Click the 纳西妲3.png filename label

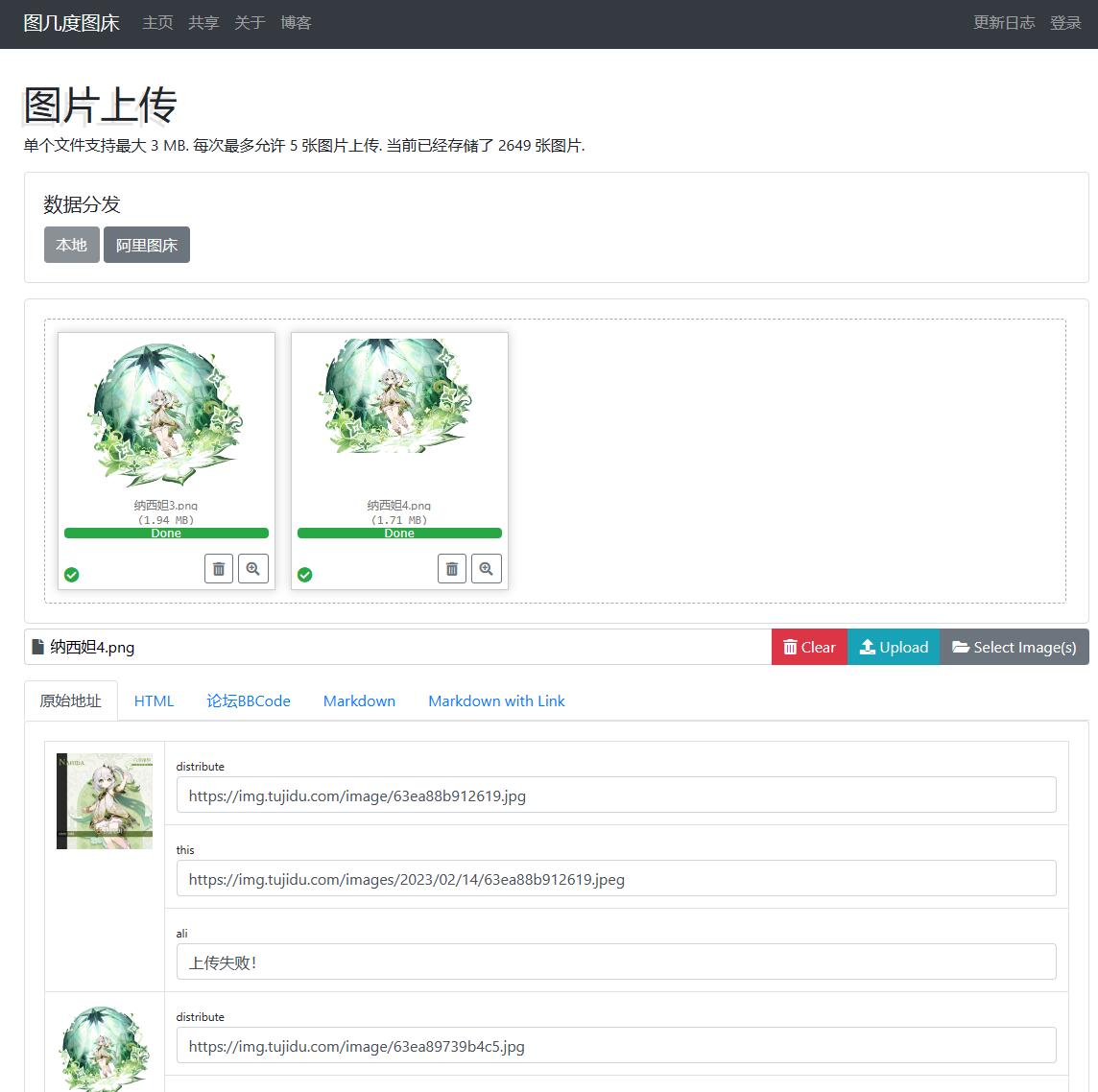[166, 506]
